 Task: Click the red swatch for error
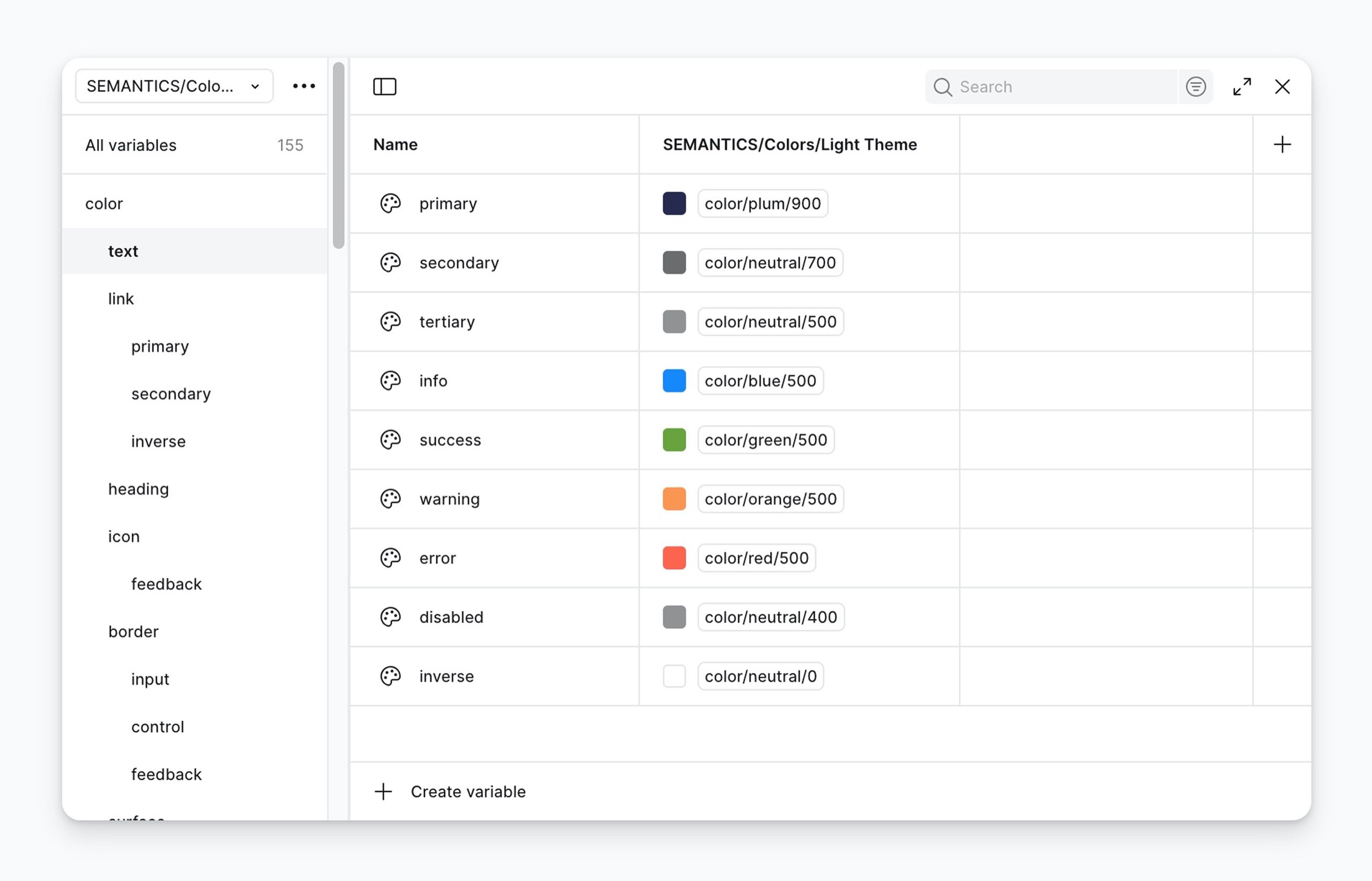pyautogui.click(x=674, y=558)
